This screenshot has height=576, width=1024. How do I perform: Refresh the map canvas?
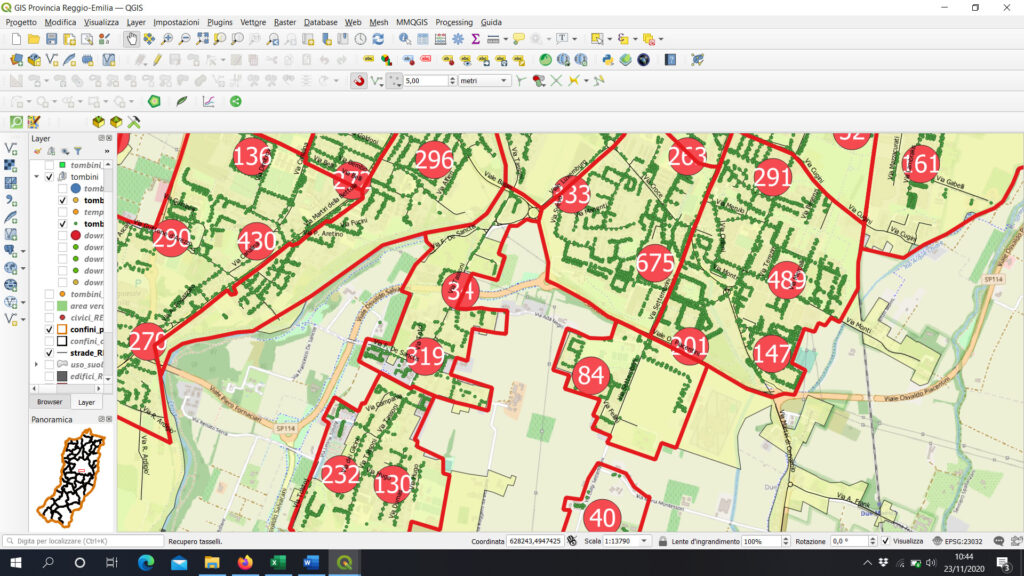(x=377, y=40)
